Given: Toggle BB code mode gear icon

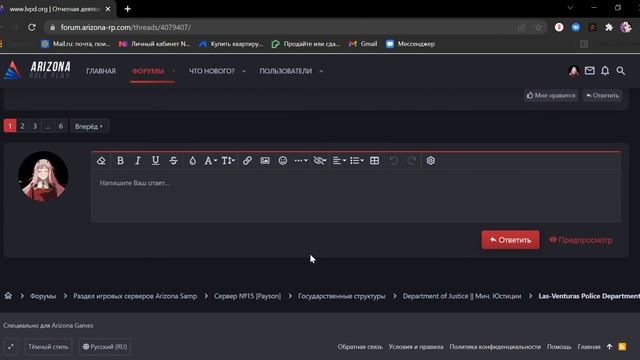Looking at the screenshot, I should pos(431,161).
